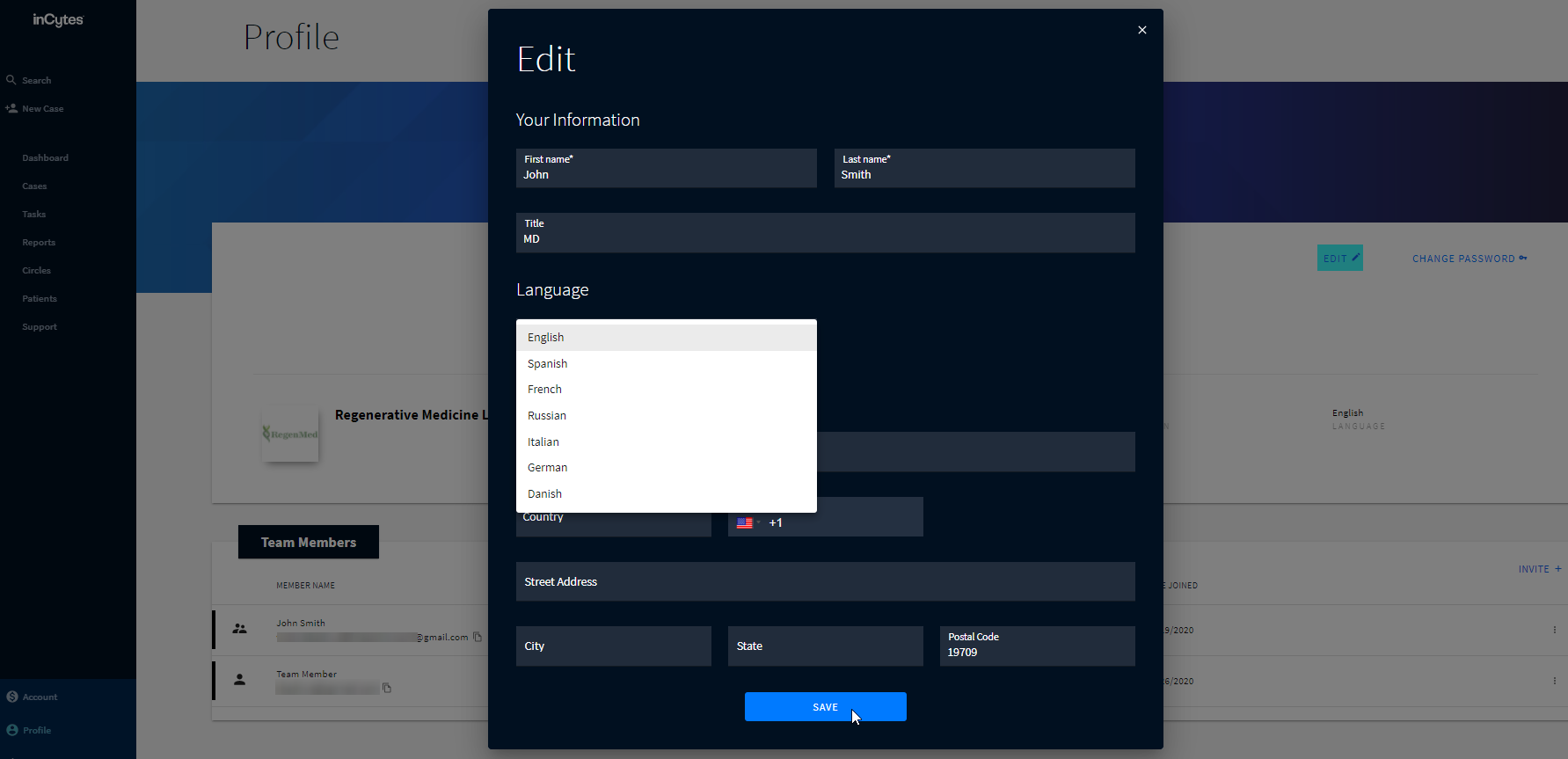
Task: Click the Account icon in sidebar
Action: pos(12,697)
